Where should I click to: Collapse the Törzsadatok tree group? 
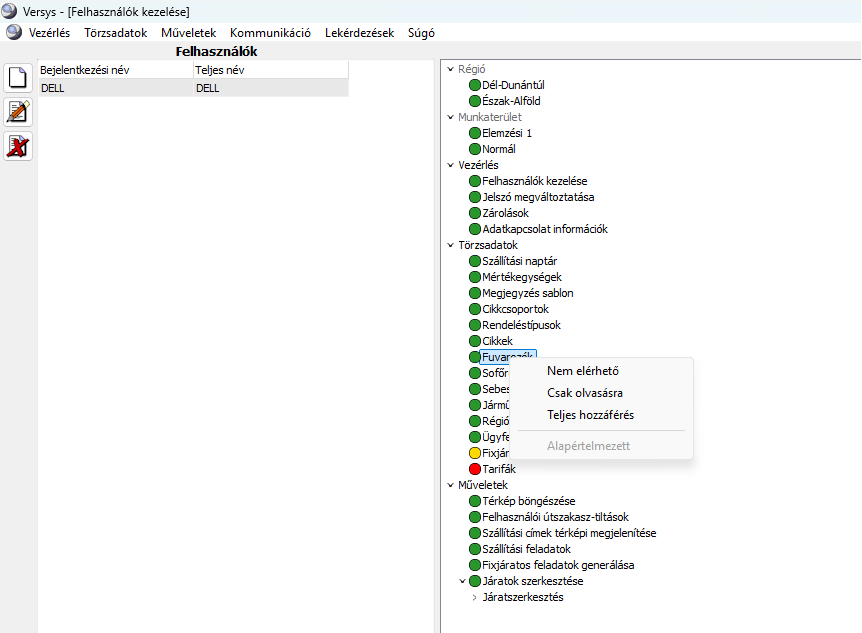pos(450,245)
